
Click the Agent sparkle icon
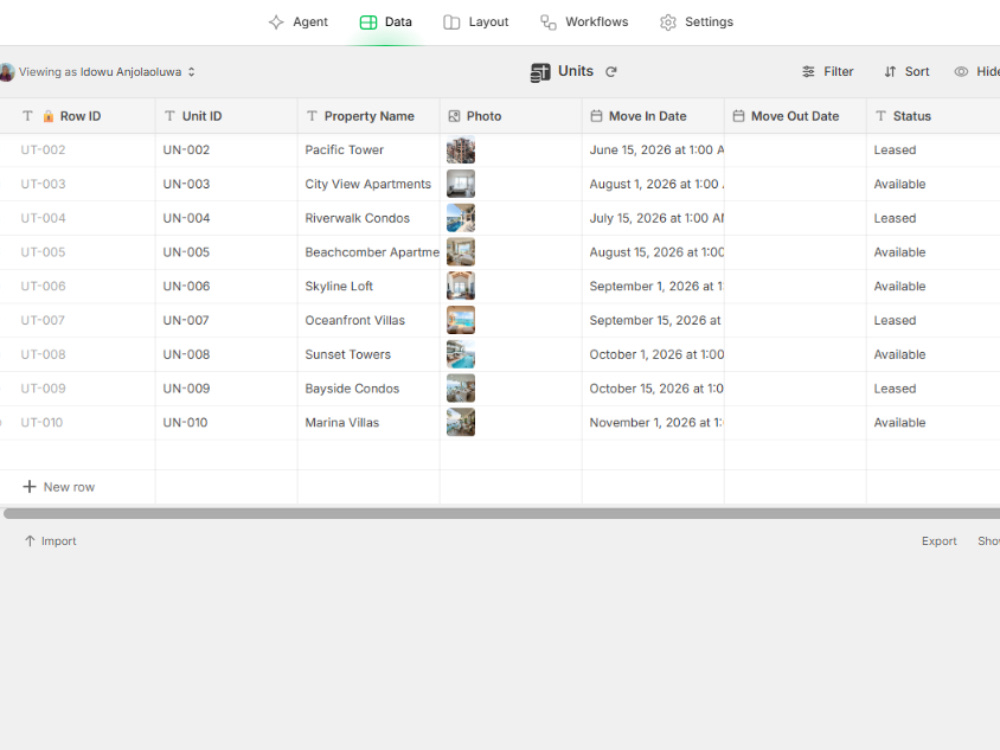(x=276, y=22)
